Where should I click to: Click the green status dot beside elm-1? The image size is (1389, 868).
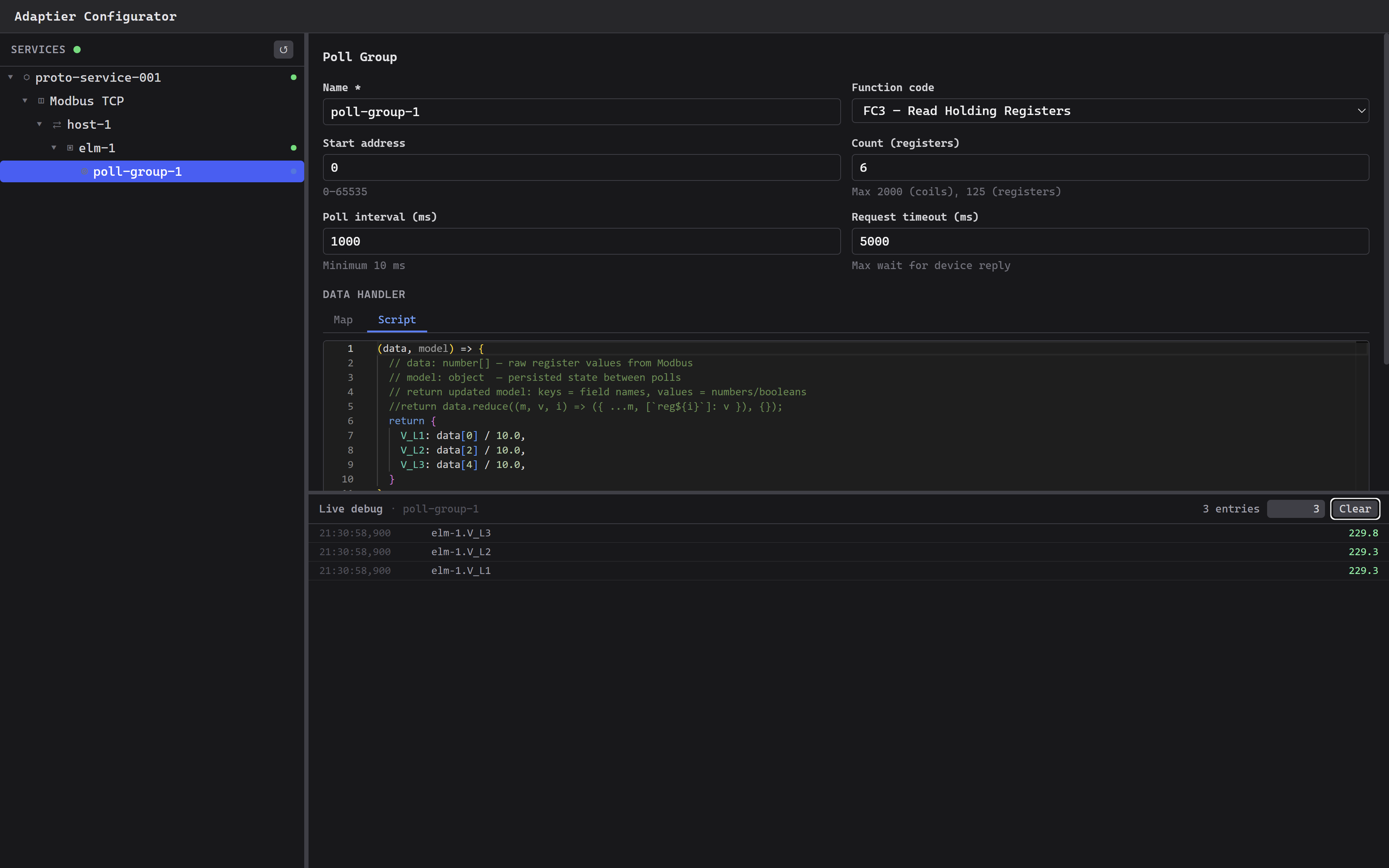[x=294, y=148]
